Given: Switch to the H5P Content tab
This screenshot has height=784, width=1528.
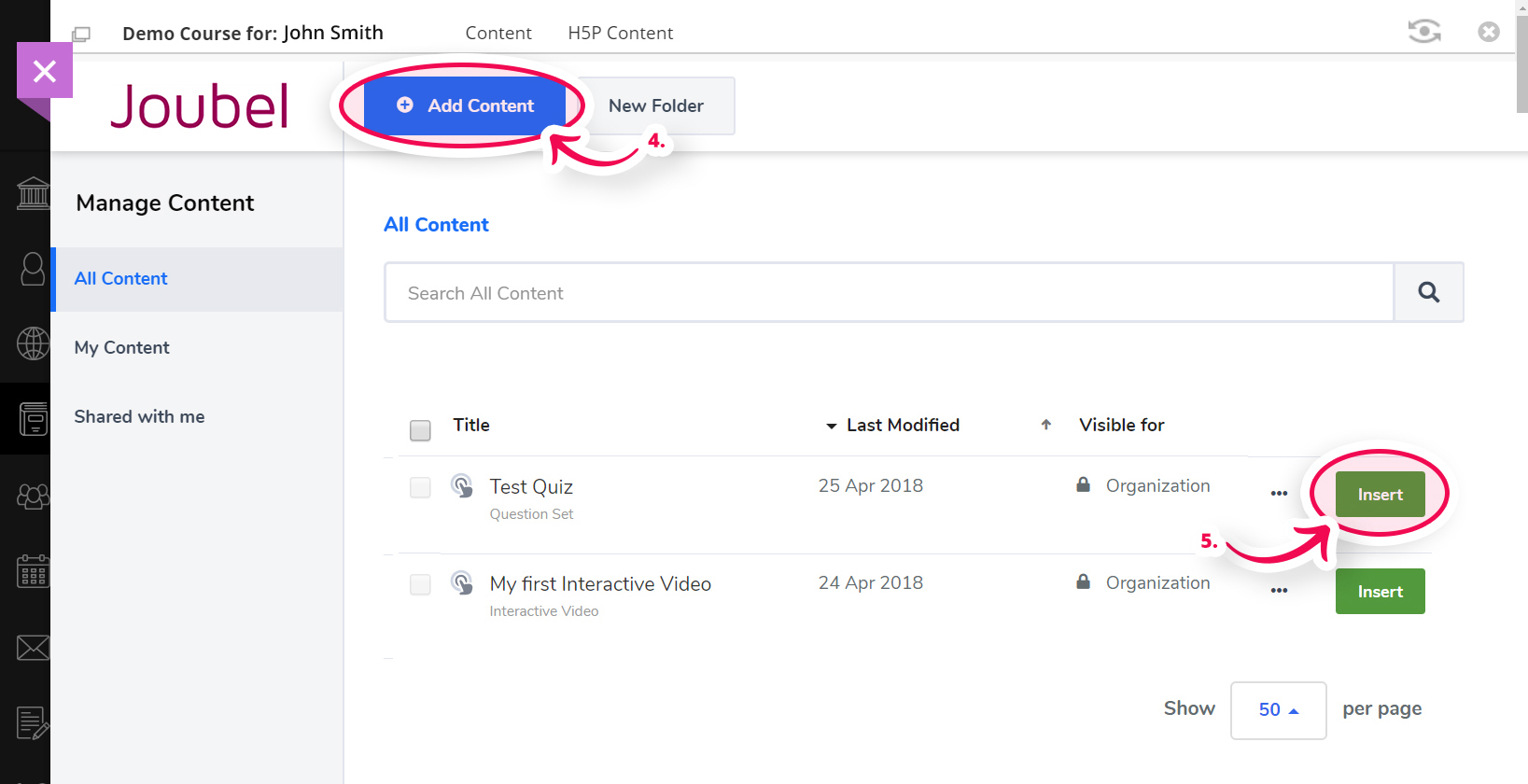Looking at the screenshot, I should [620, 32].
